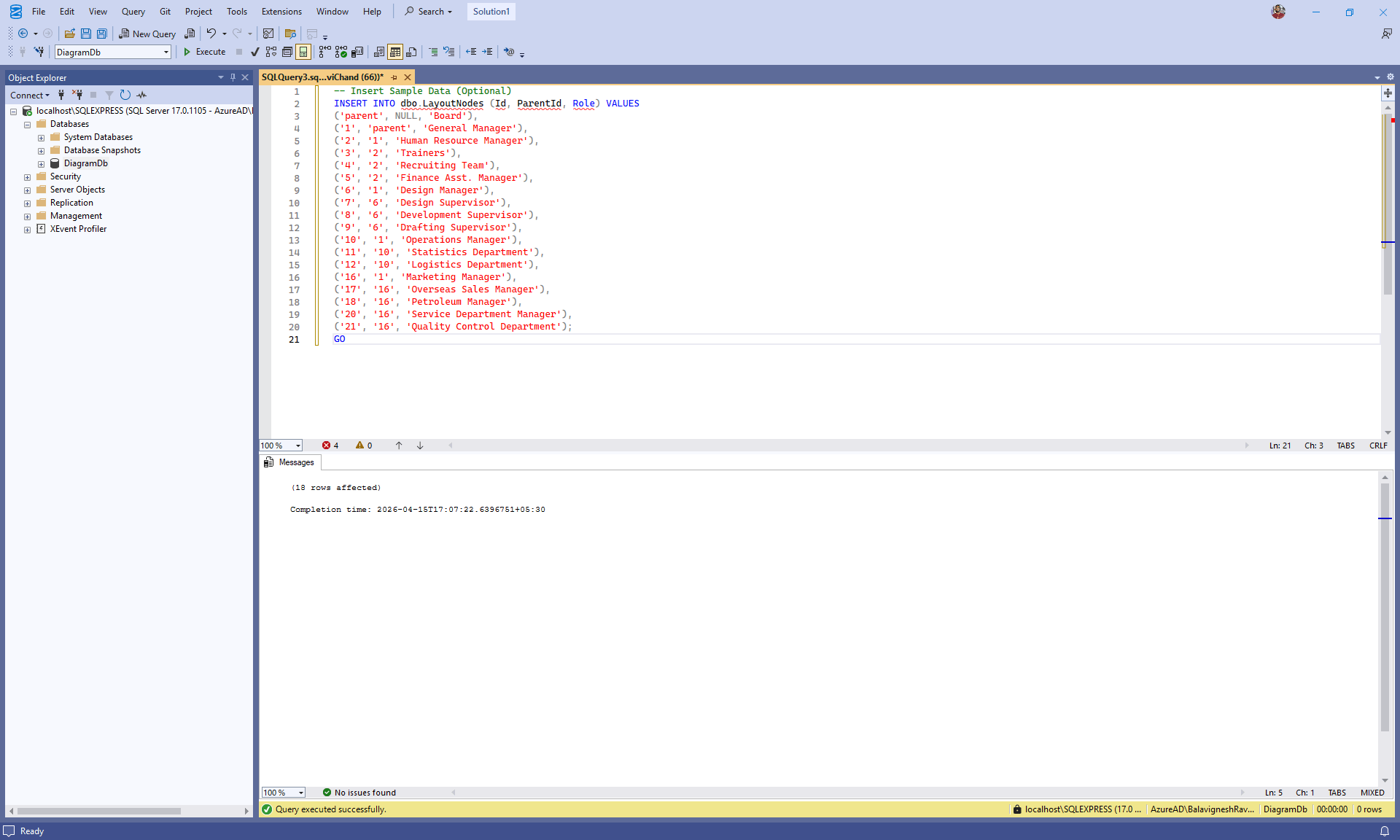1400x840 pixels.
Task: Refresh Object Explorer
Action: pyautogui.click(x=125, y=95)
